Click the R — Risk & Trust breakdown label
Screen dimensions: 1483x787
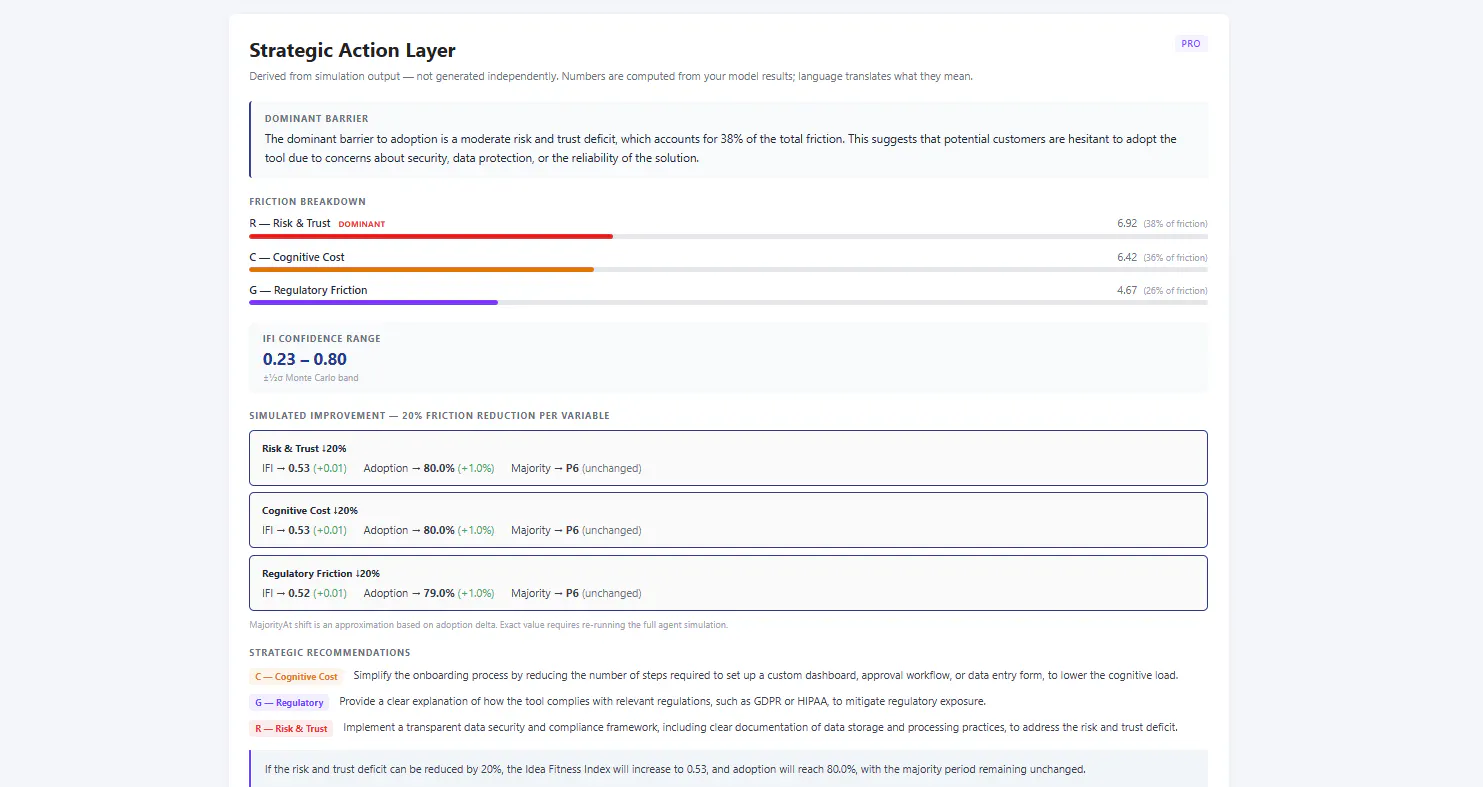point(290,223)
